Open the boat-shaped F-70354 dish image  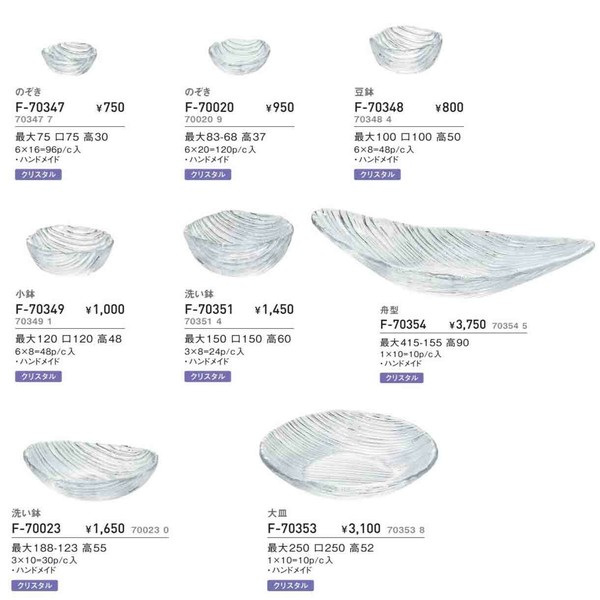(453, 251)
